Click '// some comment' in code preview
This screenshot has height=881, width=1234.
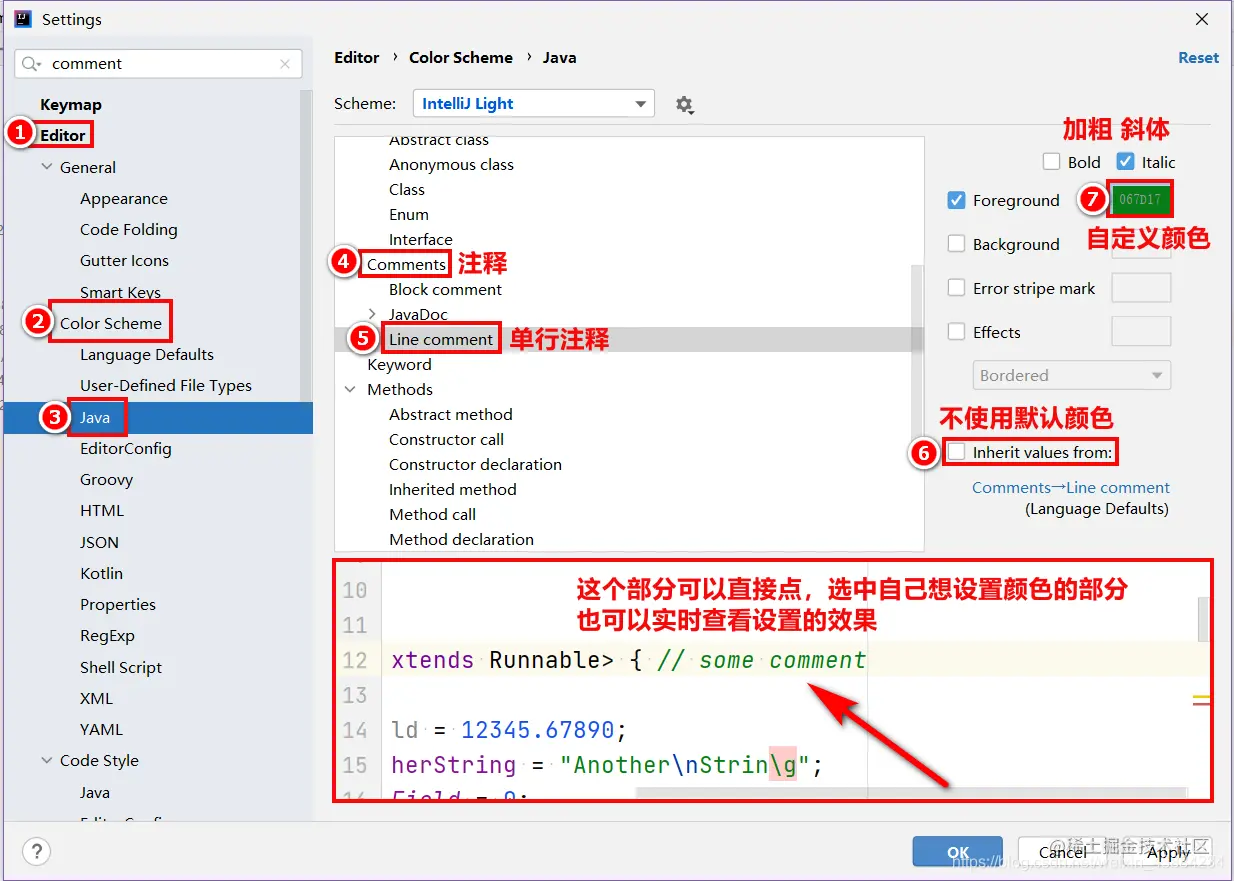761,660
